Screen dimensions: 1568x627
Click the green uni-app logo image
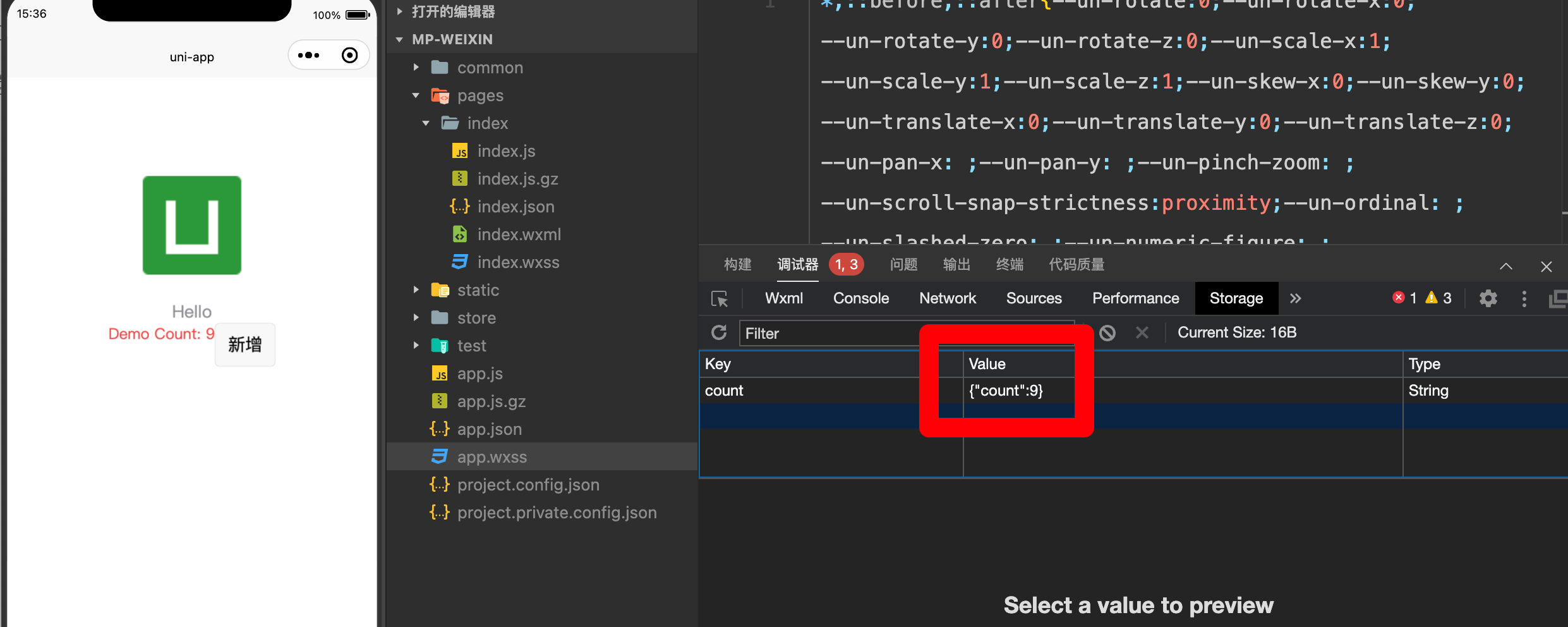pos(192,225)
